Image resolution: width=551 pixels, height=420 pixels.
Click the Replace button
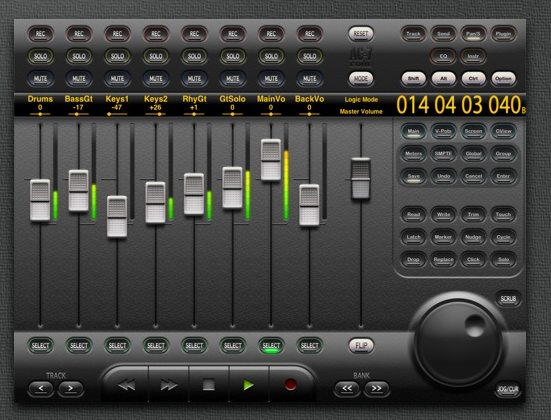(443, 260)
